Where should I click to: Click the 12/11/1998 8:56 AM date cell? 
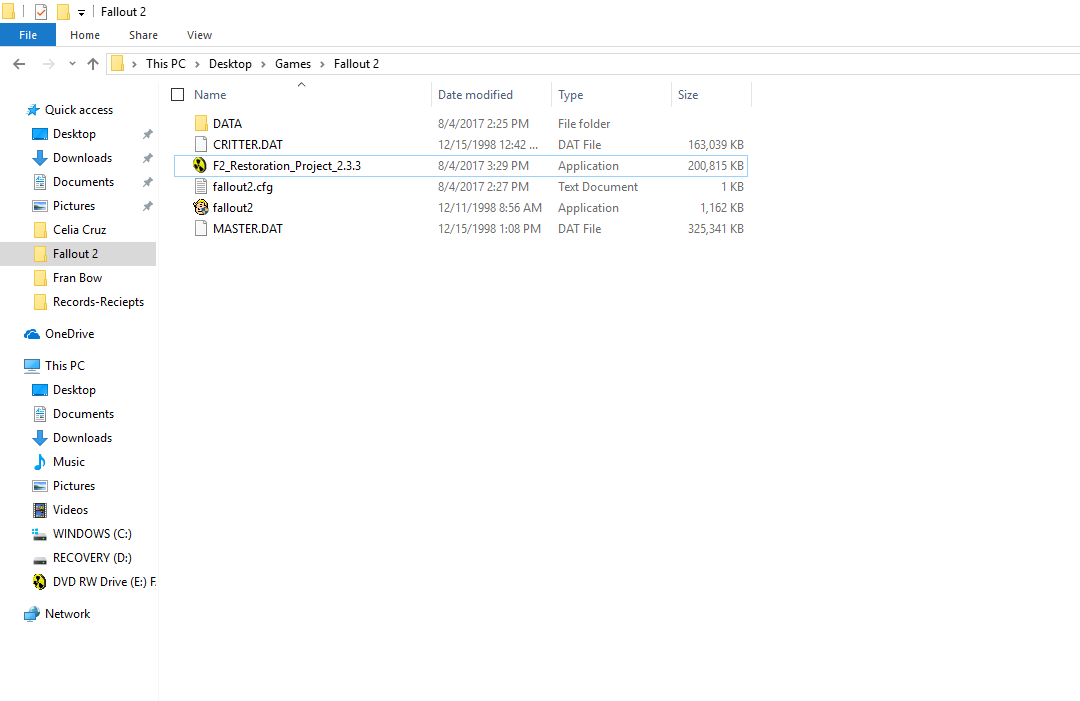pyautogui.click(x=490, y=208)
